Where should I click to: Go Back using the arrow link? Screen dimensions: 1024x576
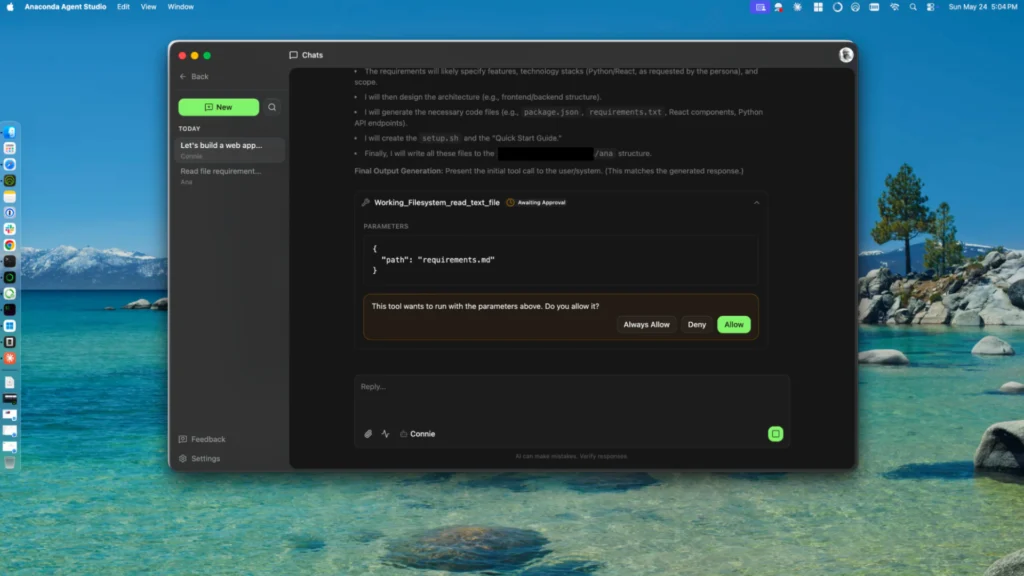(x=194, y=76)
